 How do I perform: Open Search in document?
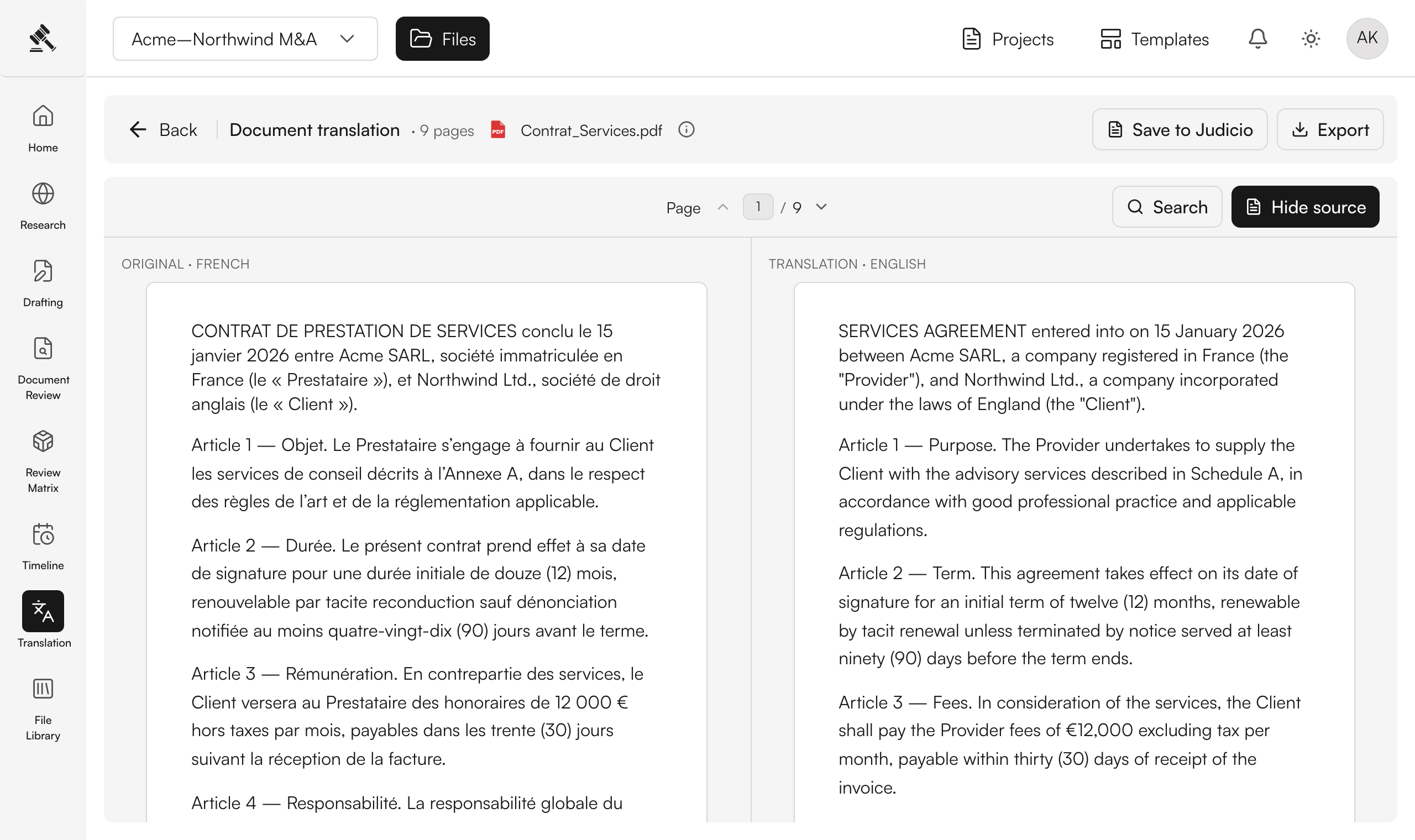point(1167,207)
